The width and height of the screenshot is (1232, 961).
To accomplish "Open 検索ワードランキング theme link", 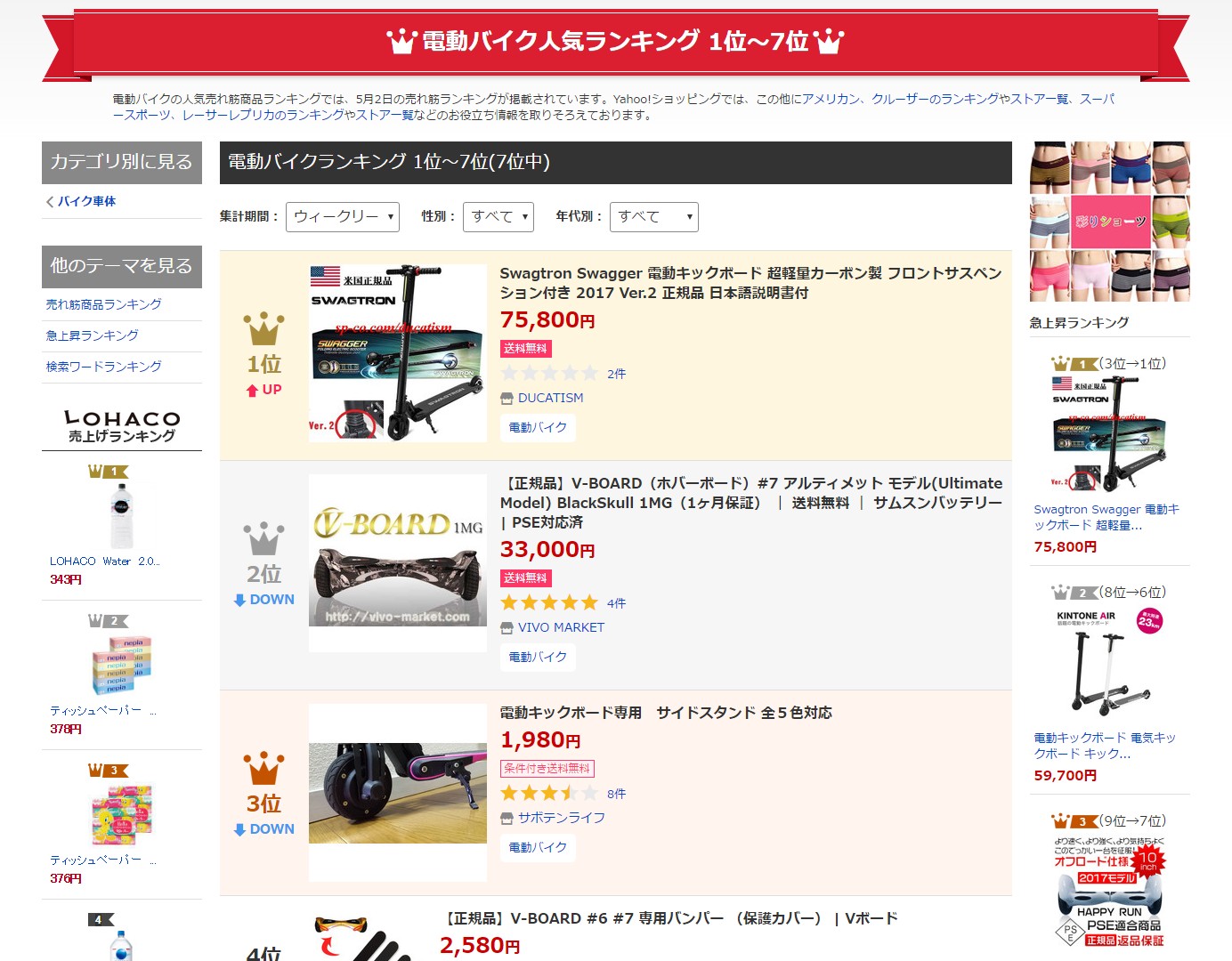I will (x=104, y=367).
